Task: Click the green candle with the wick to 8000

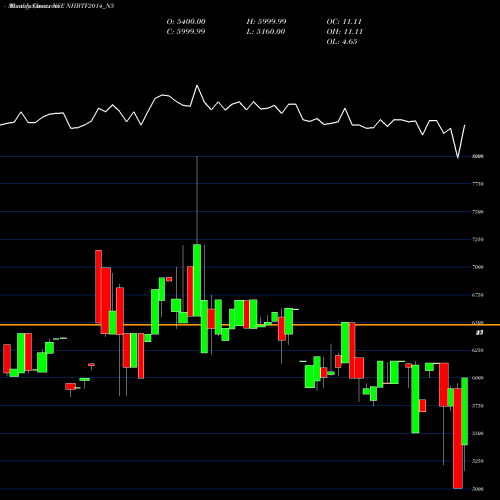Action: click(197, 280)
